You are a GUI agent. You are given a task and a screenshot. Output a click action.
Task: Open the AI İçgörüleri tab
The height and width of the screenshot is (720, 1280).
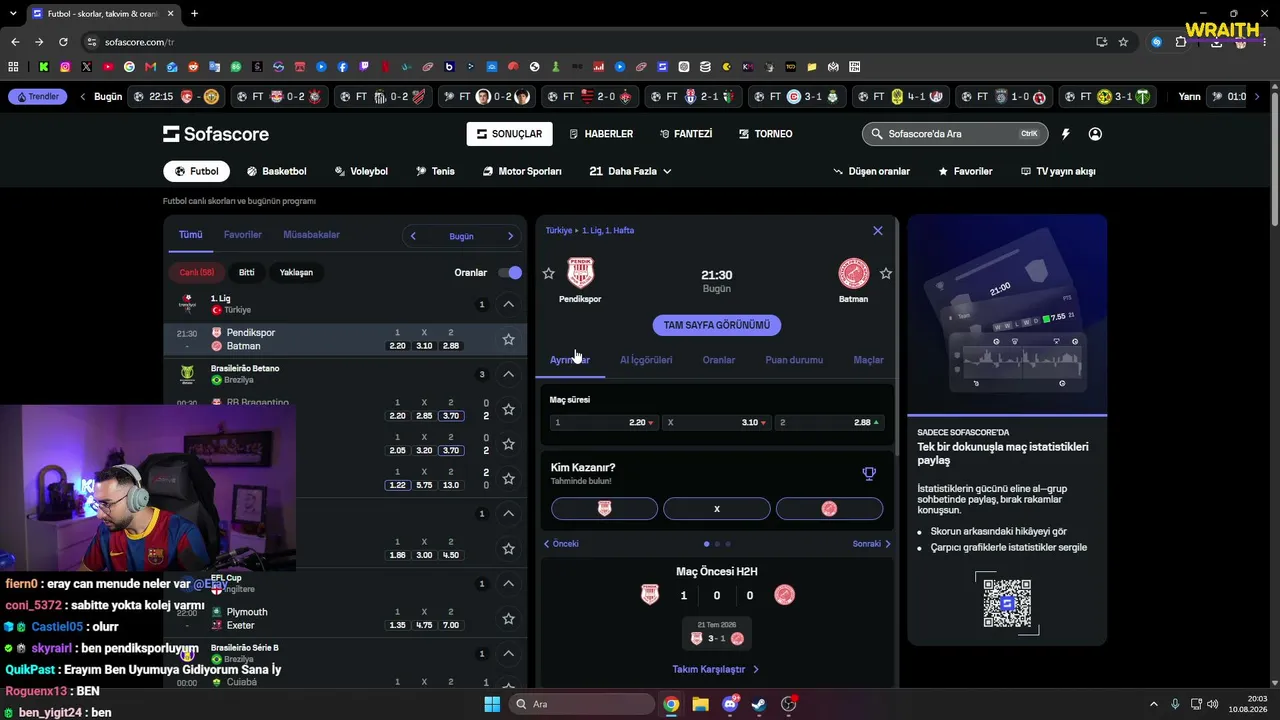pos(646,360)
